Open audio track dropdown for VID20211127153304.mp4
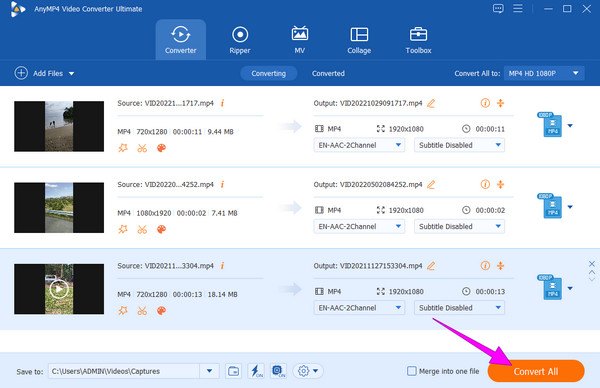 pyautogui.click(x=359, y=308)
